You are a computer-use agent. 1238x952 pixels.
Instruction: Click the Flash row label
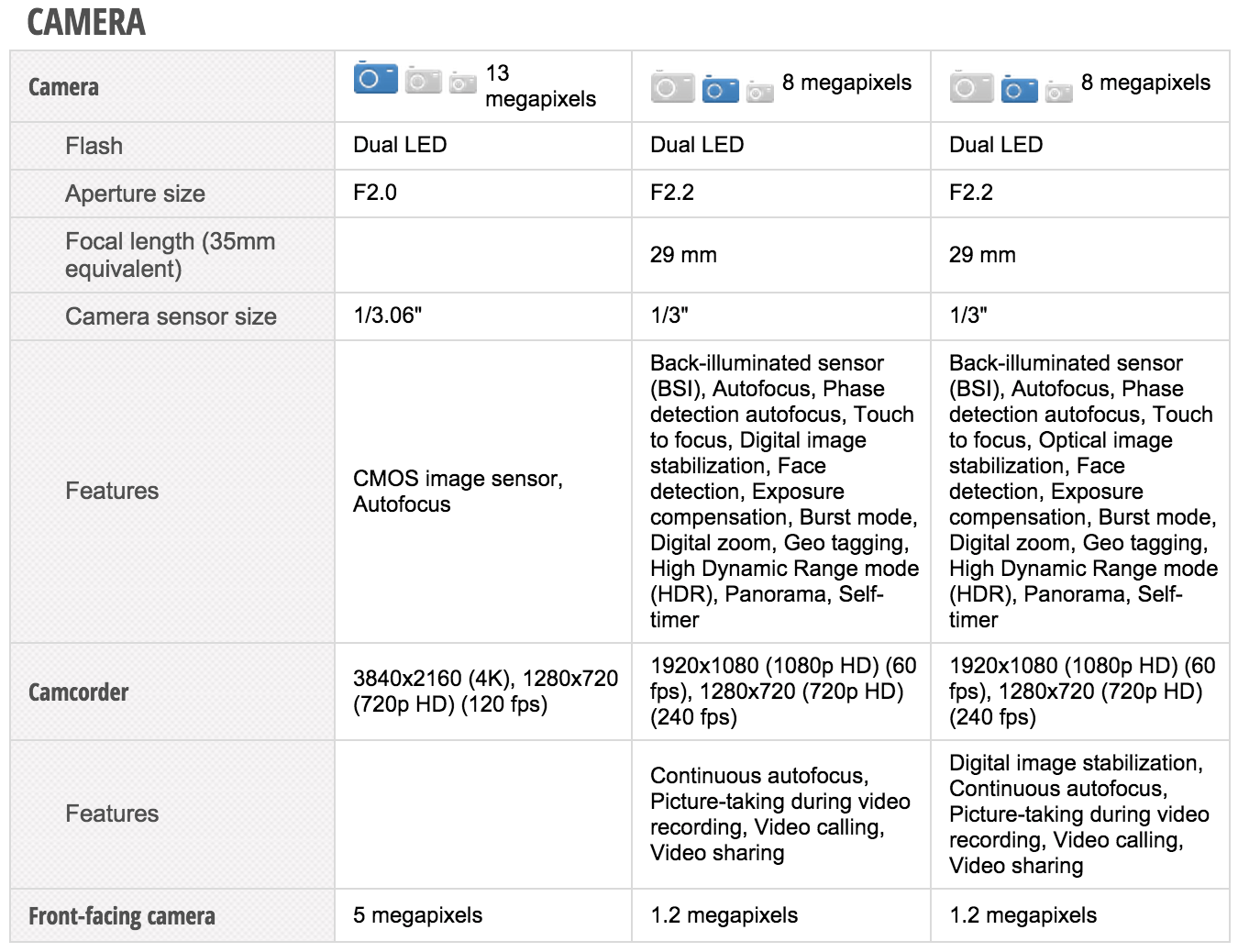click(94, 146)
